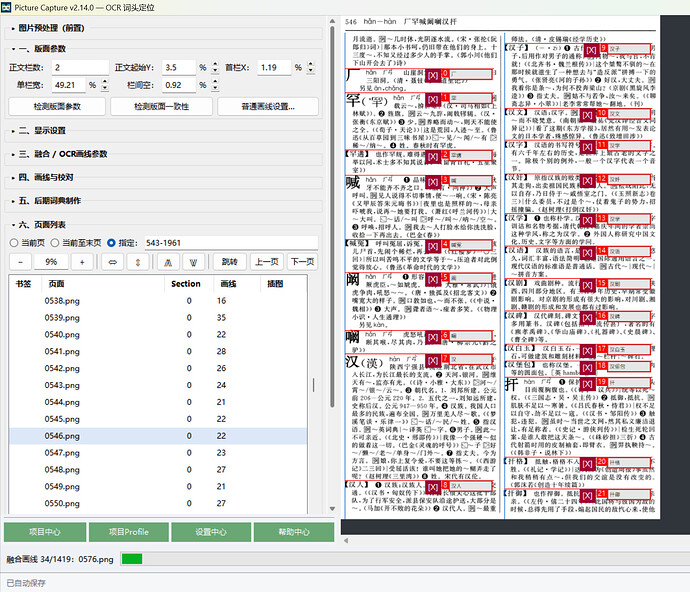
Task: Click the zoom out minus button
Action: pyautogui.click(x=20, y=262)
